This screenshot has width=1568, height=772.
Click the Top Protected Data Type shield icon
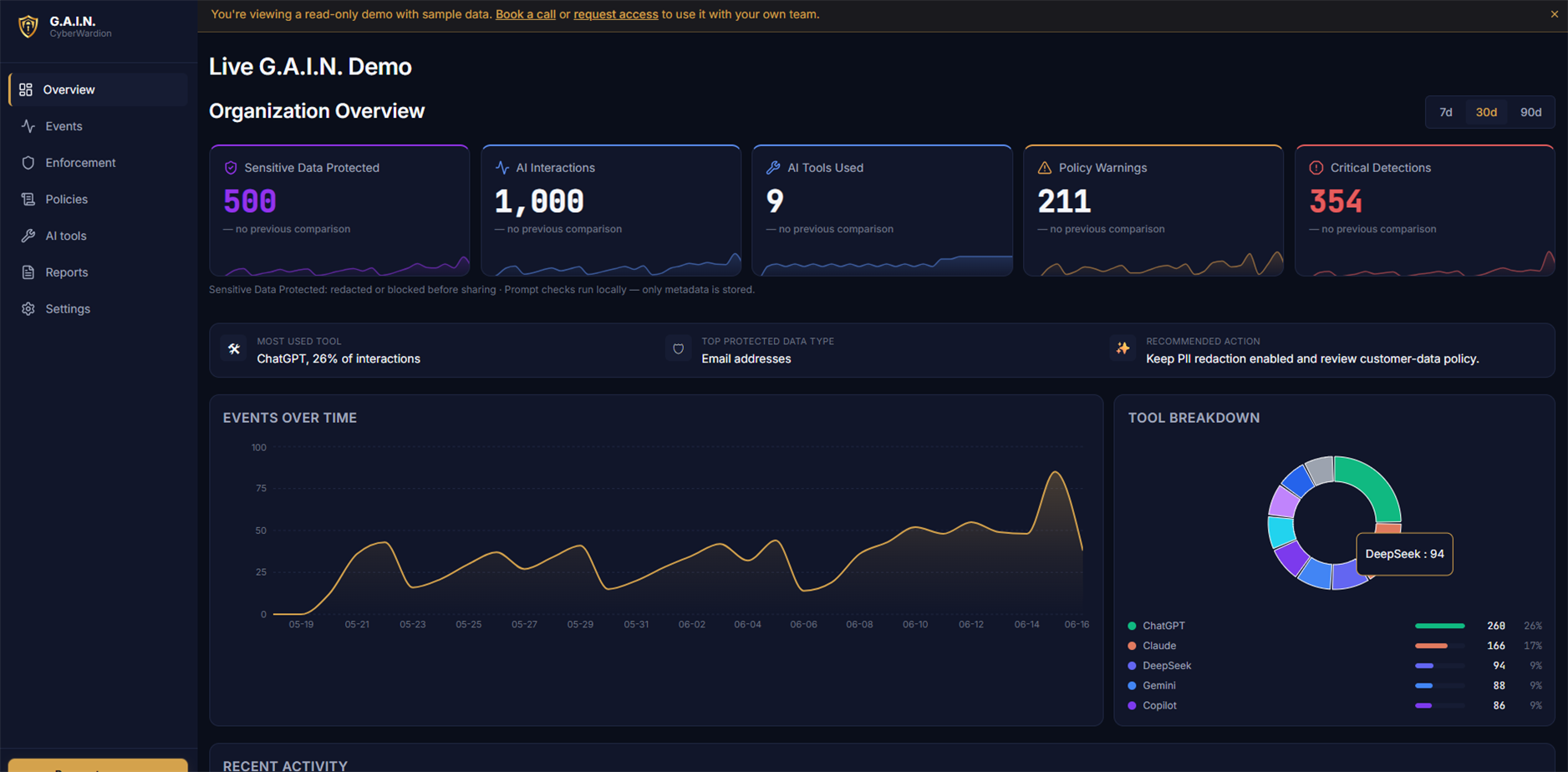(x=679, y=349)
